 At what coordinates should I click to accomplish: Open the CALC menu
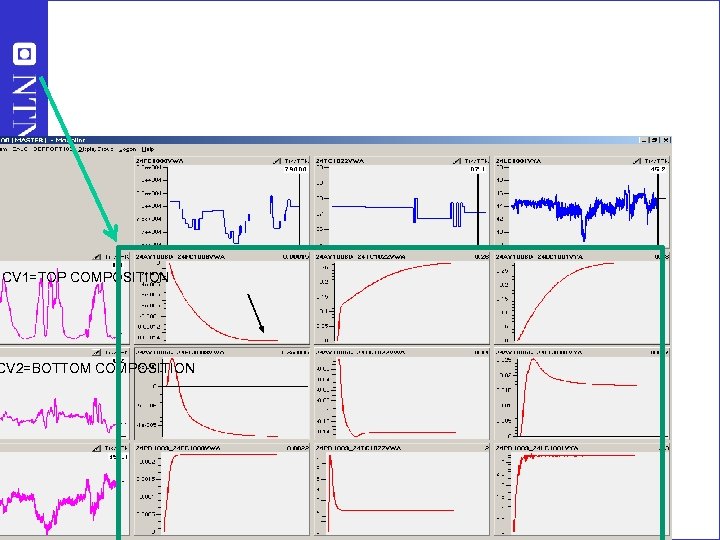click(x=20, y=149)
